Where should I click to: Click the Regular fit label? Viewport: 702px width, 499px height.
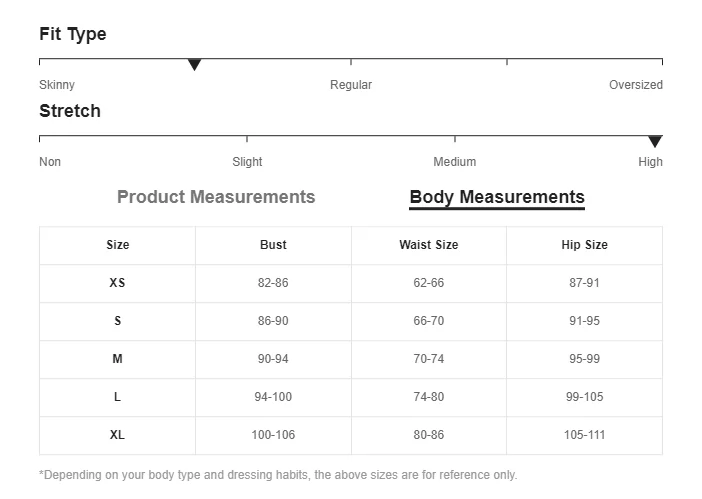tap(351, 85)
